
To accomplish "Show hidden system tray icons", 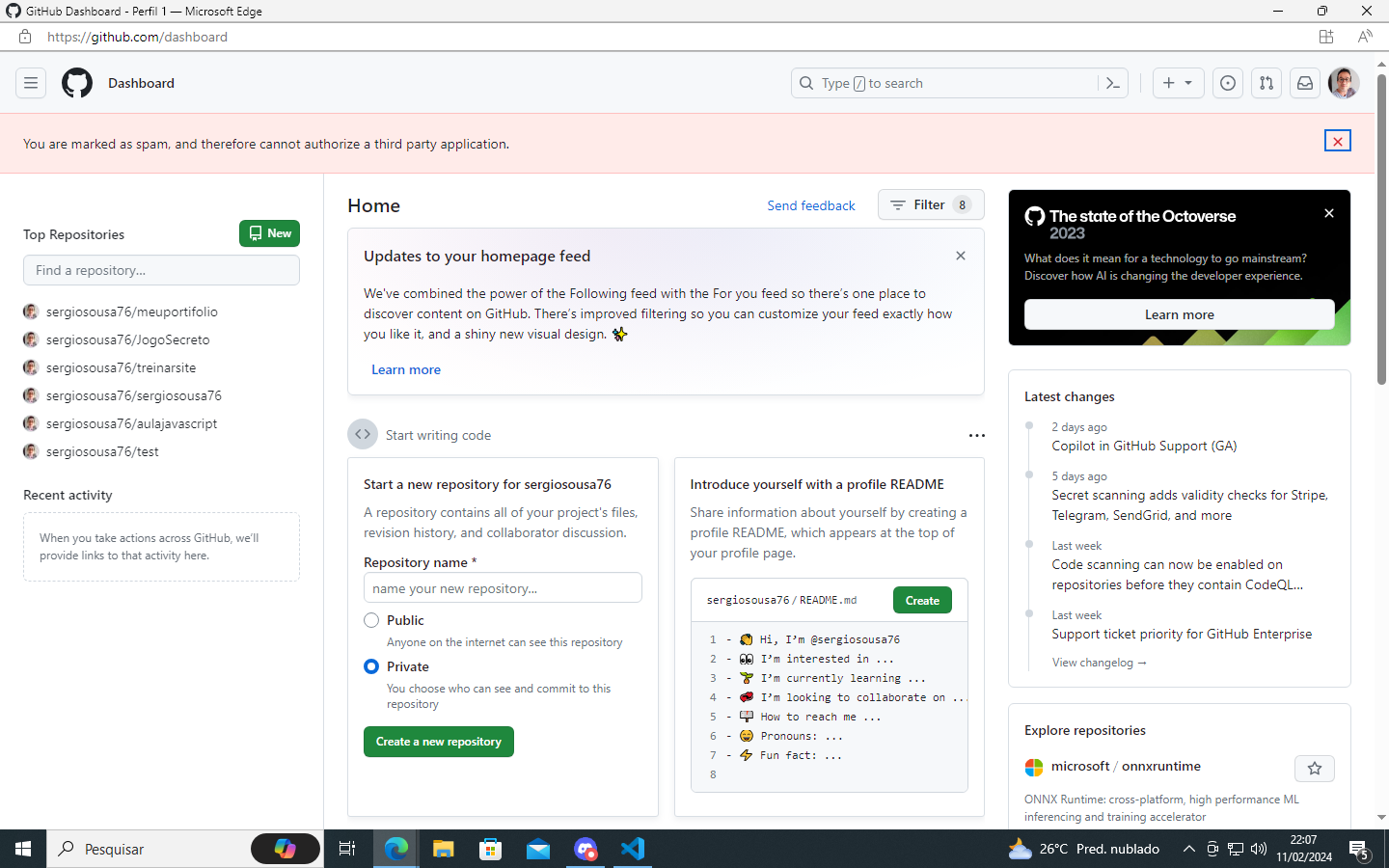I will point(1188,849).
